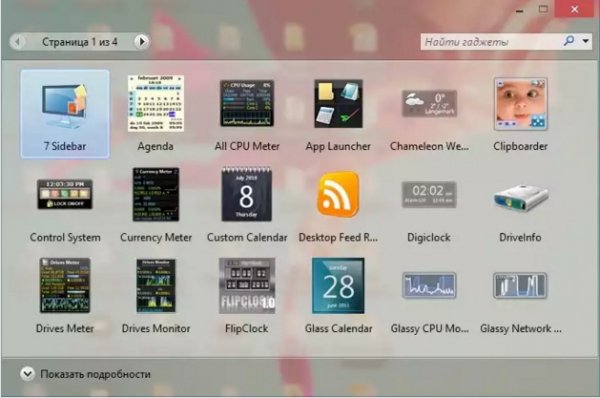Select the Custom Calendar gadget icon
This screenshot has height=398, width=600.
pos(247,194)
